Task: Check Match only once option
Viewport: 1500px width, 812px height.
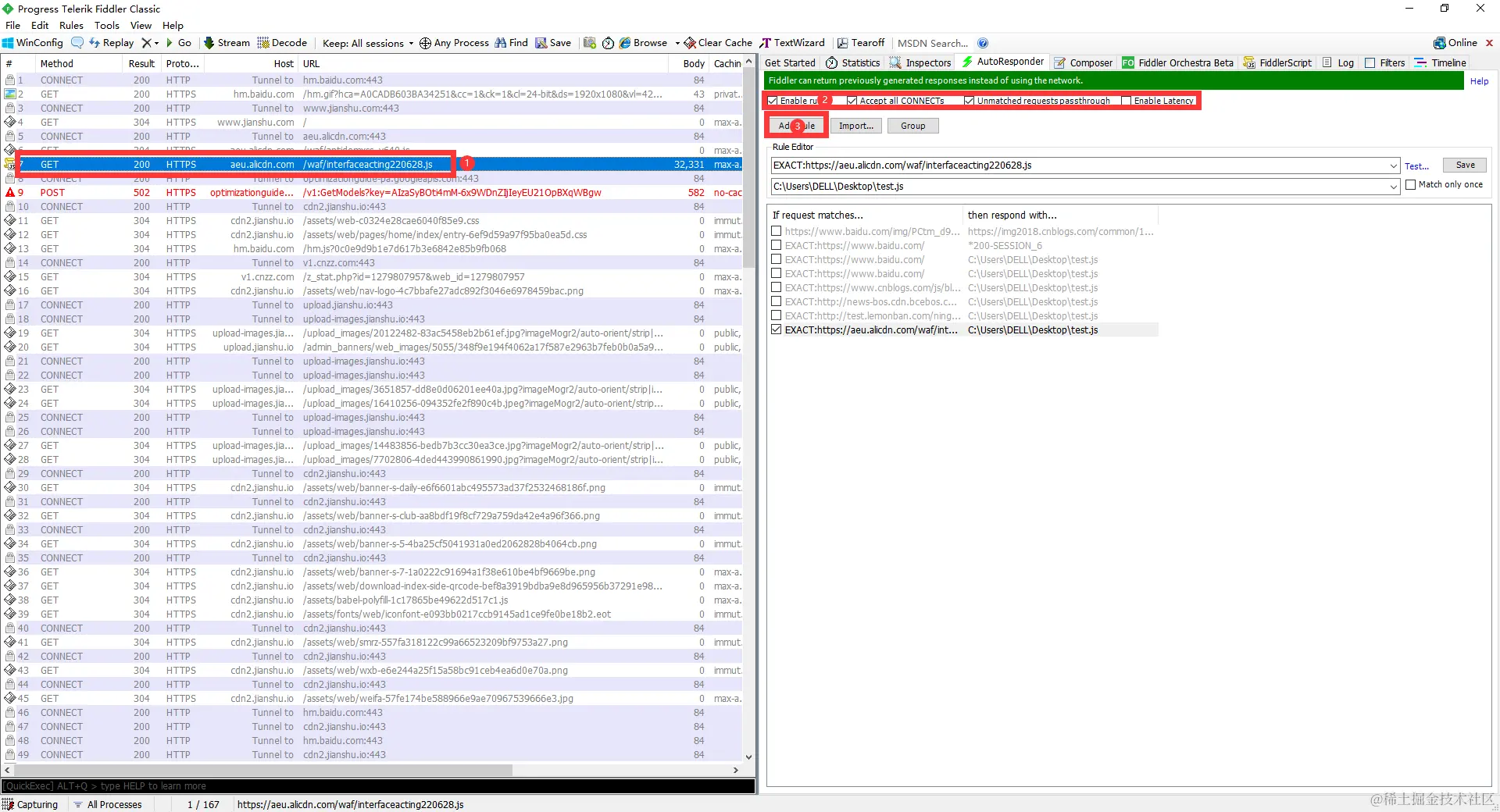Action: (1411, 185)
